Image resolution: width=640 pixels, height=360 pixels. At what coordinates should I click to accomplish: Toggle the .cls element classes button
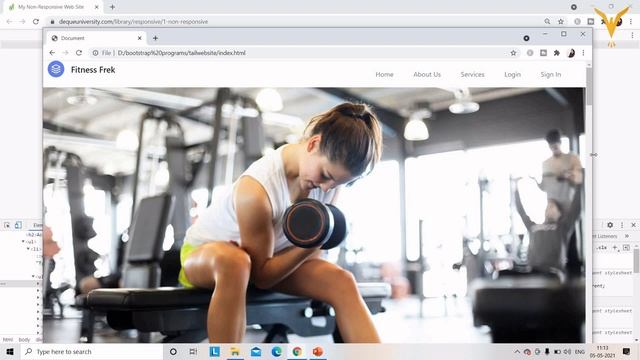pos(602,247)
